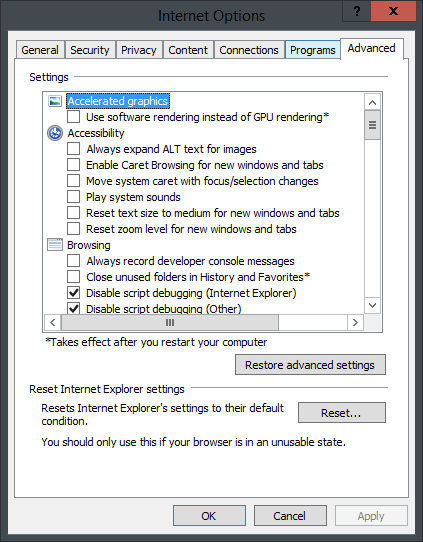Check Play system sounds option

73,197
